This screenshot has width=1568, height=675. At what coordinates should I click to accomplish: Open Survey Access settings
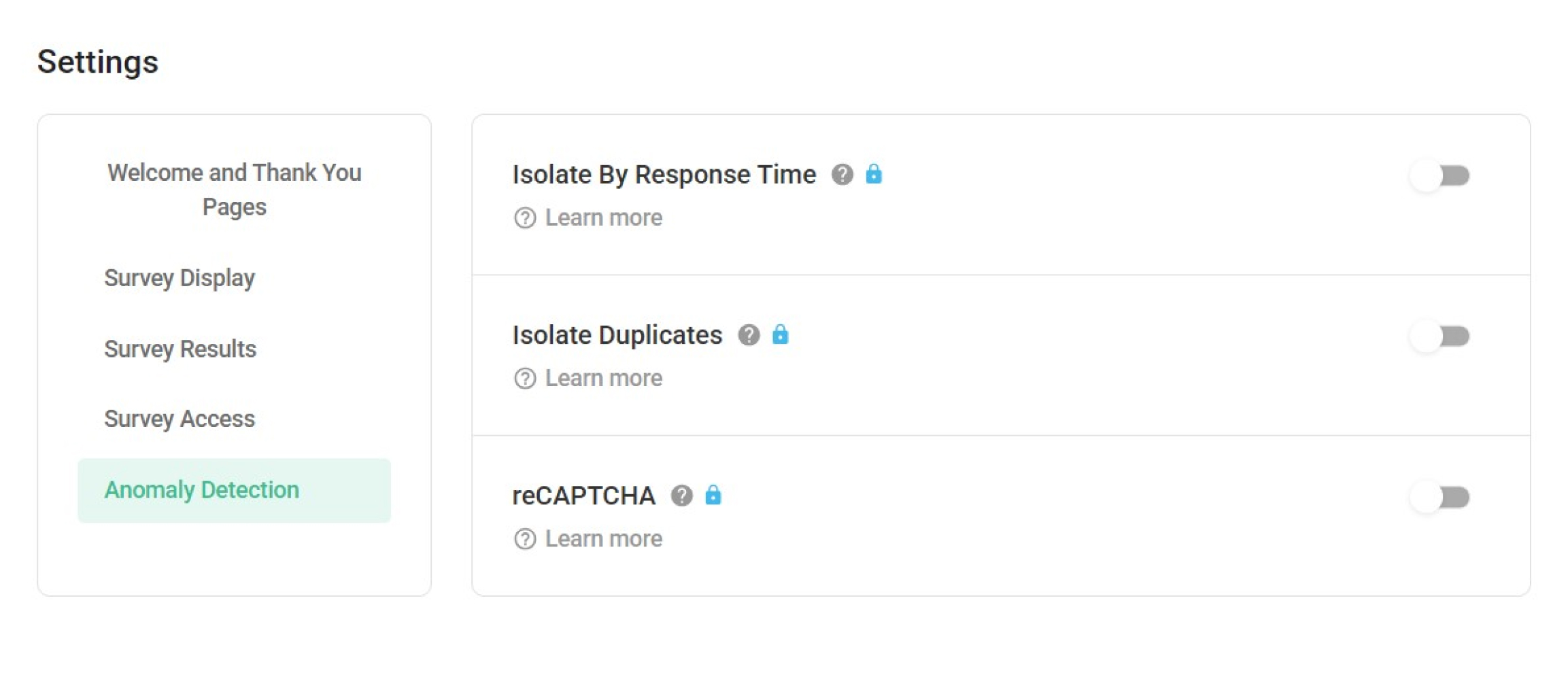pyautogui.click(x=180, y=419)
